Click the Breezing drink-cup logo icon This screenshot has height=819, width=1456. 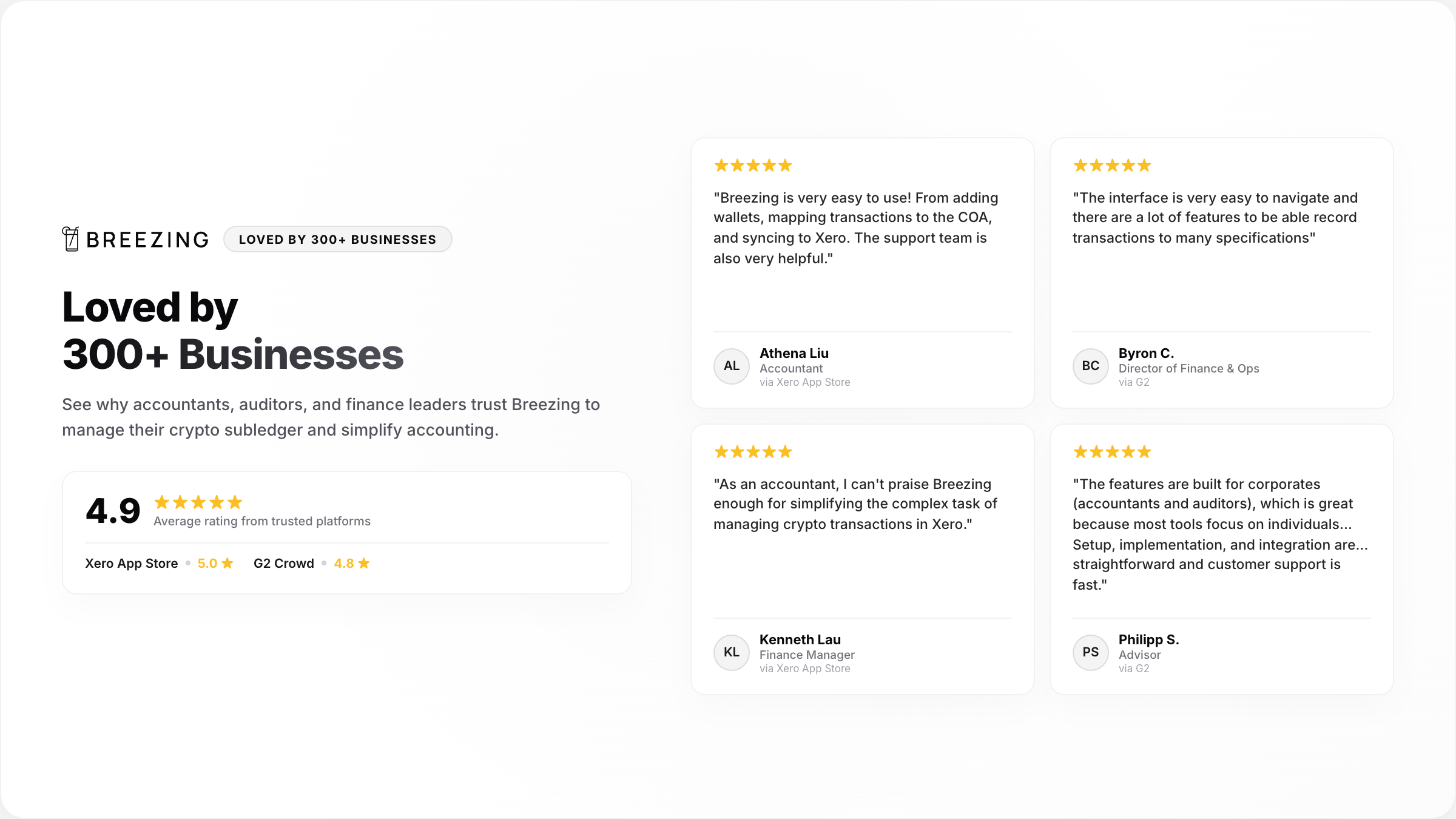tap(71, 239)
